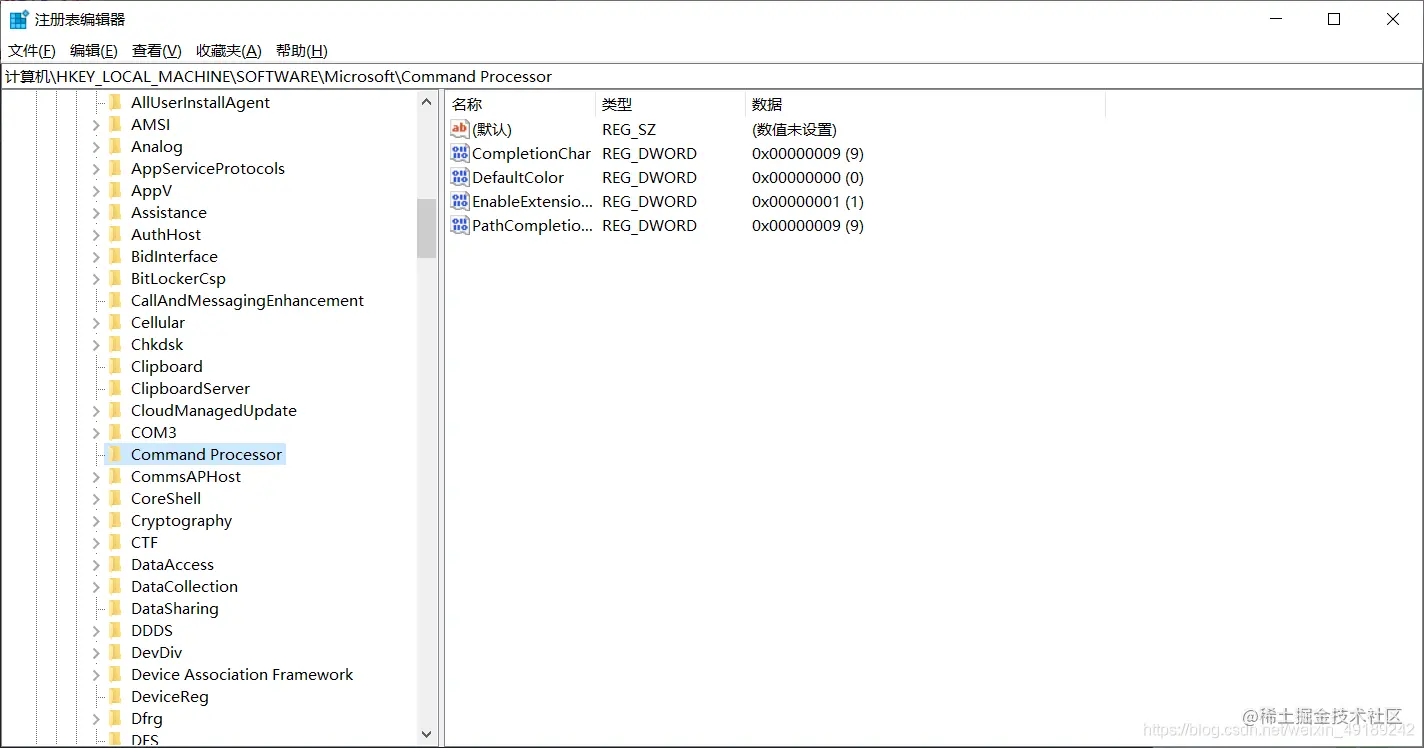1424x748 pixels.
Task: Click the REG_SZ icon beside (默认)
Action: coord(459,129)
